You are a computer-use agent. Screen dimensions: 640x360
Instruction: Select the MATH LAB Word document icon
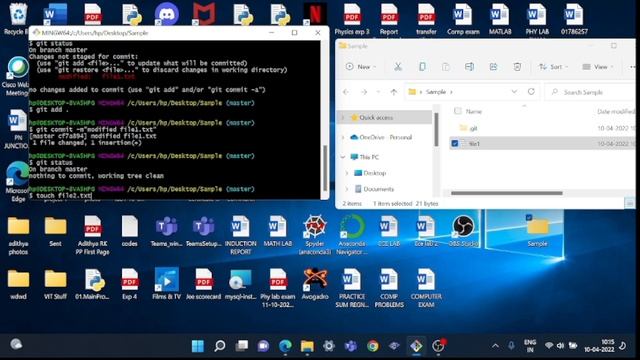pyautogui.click(x=278, y=231)
